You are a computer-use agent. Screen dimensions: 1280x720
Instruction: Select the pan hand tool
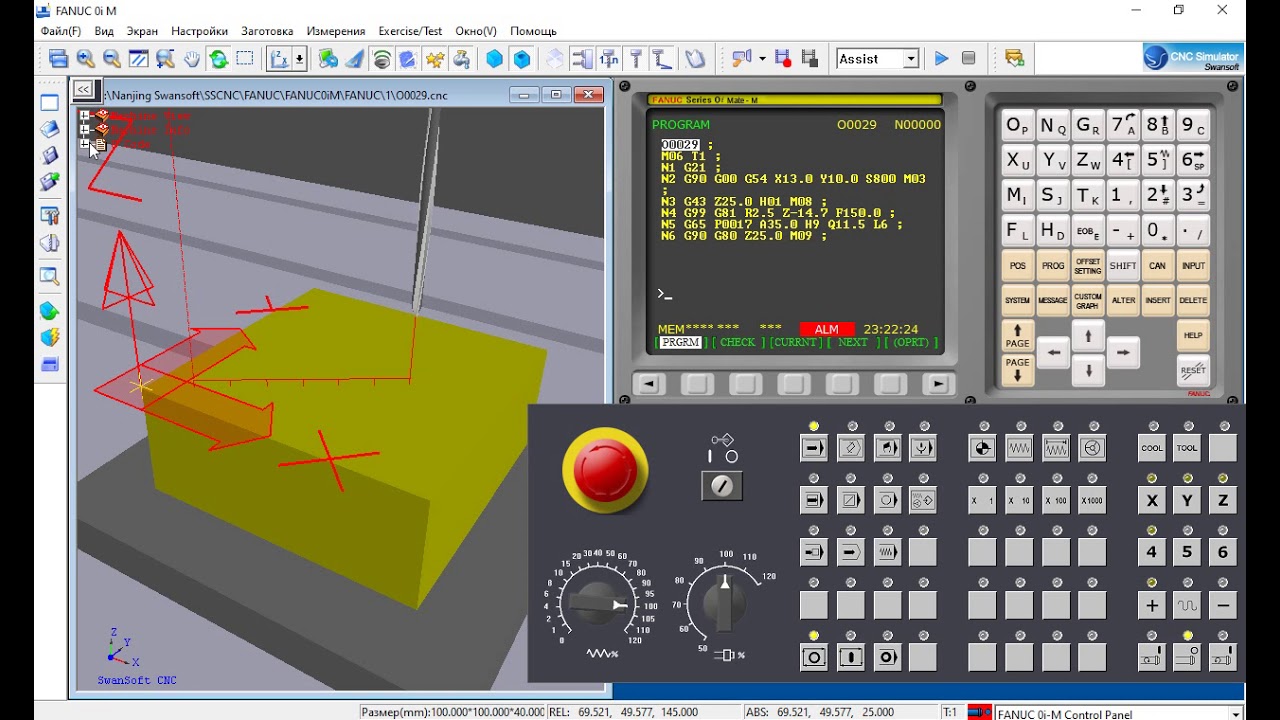pyautogui.click(x=191, y=59)
